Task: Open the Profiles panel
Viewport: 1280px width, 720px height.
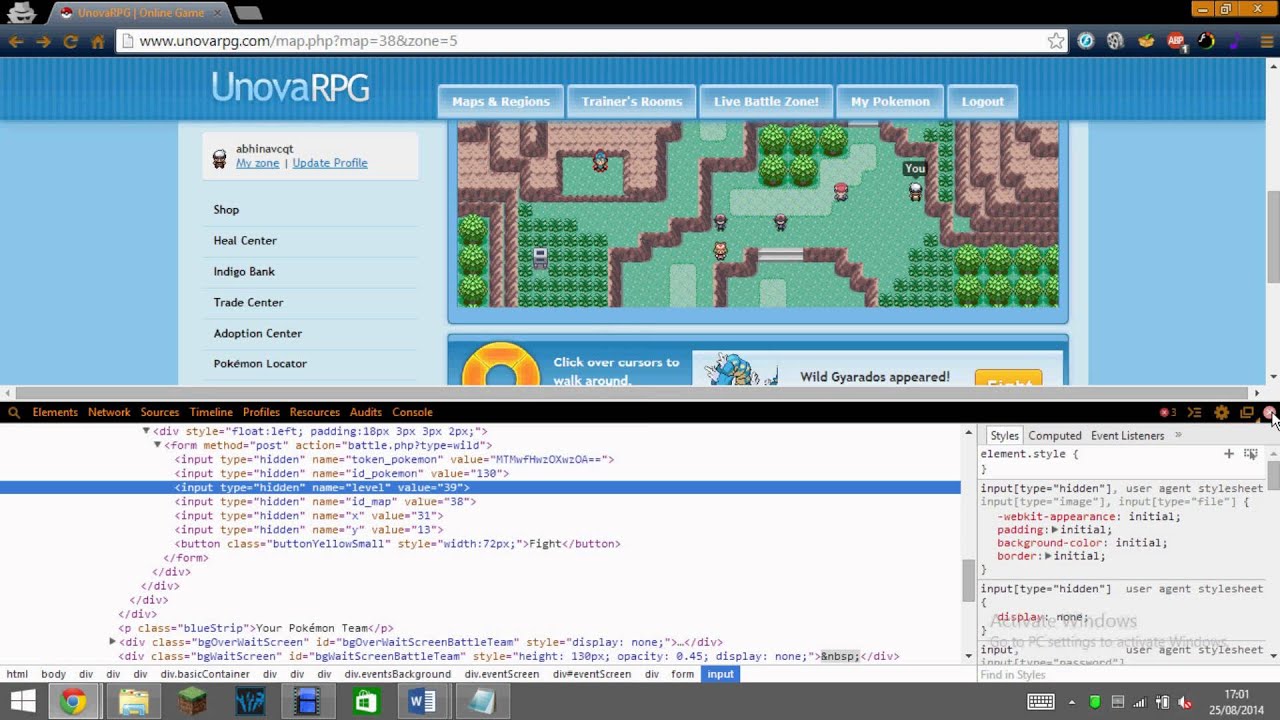Action: coord(261,412)
